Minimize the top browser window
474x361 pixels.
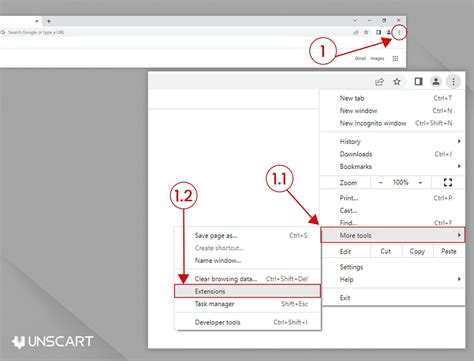tap(370, 20)
